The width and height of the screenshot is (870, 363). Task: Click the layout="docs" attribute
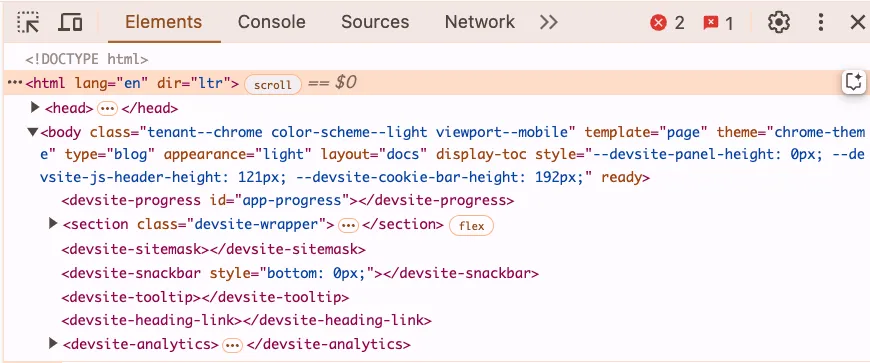[x=373, y=154]
